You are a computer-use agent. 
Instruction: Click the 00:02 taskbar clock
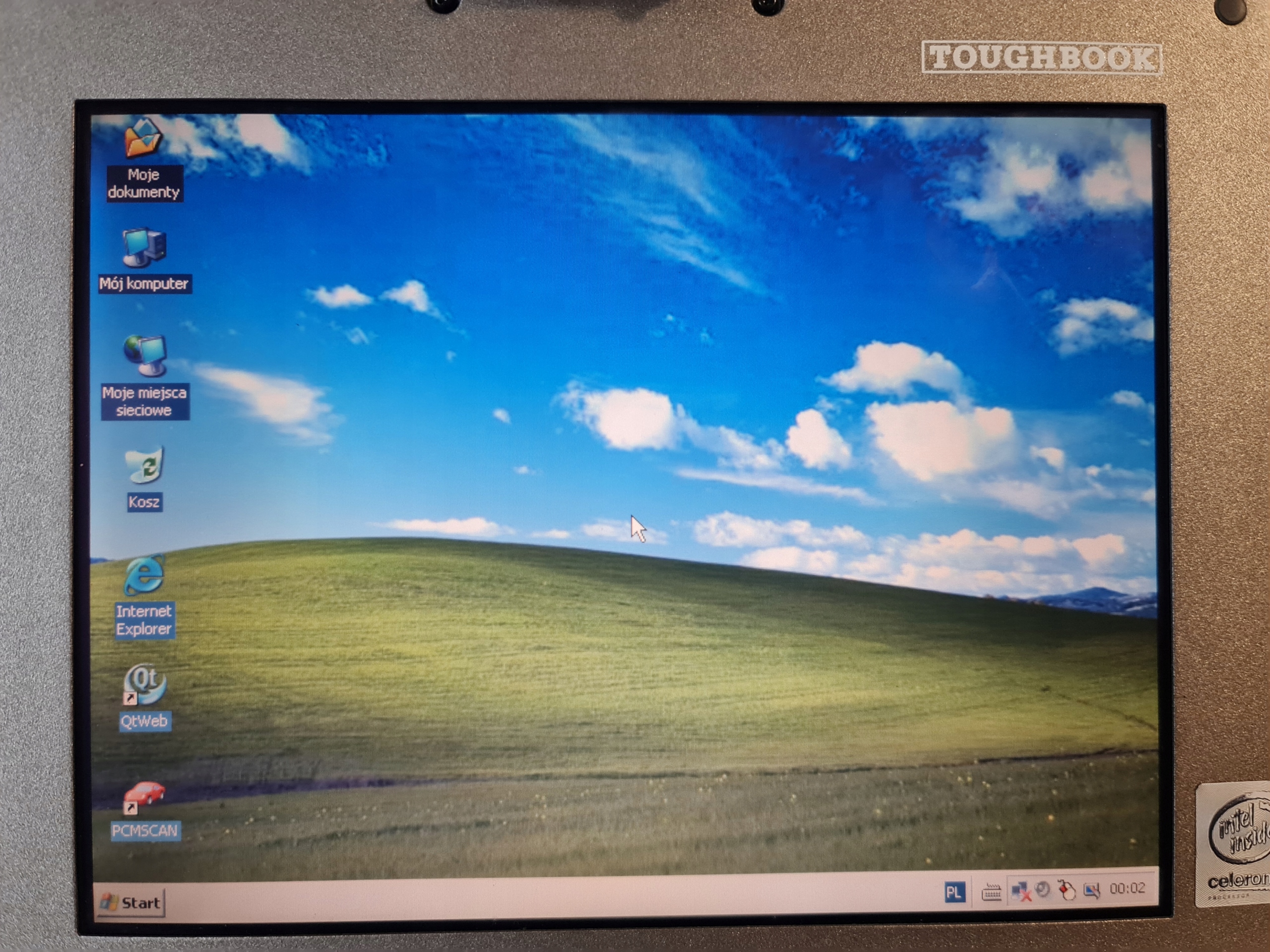point(1127,889)
